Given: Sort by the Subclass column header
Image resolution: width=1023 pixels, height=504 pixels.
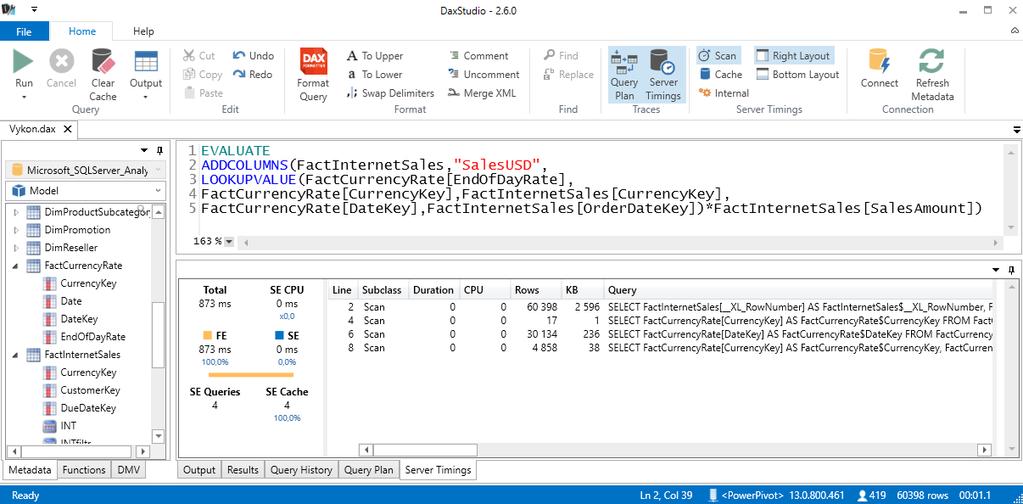Looking at the screenshot, I should pos(382,289).
